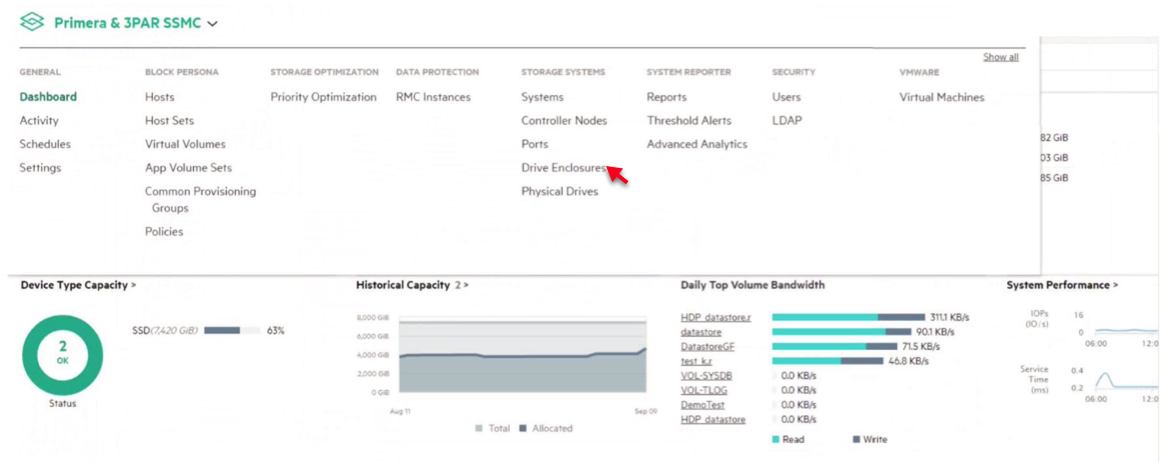Image resolution: width=1160 pixels, height=463 pixels.
Task: Click the HPE stacked-layers logo icon
Action: [32, 23]
